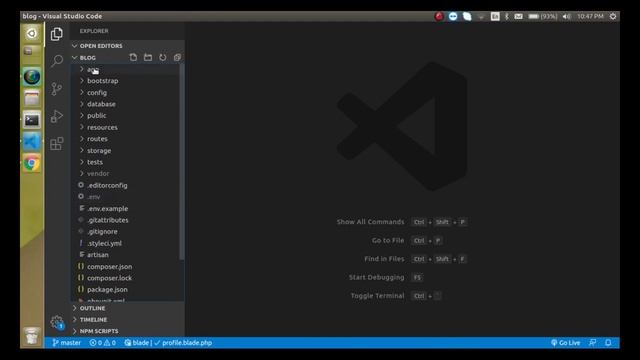This screenshot has width=640, height=360.
Task: Open the Trash in the dock
Action: 32,336
